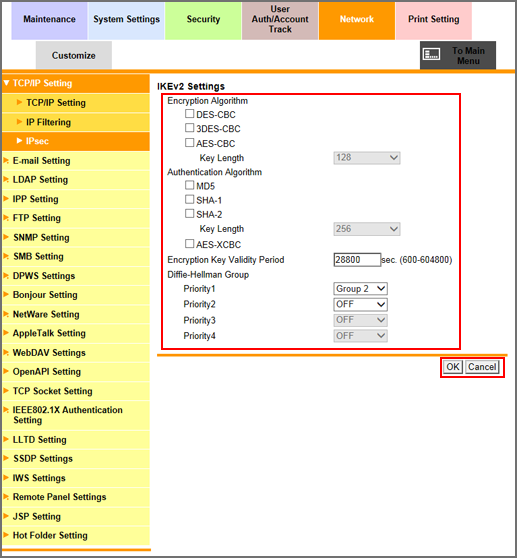Toggle the AES-XCBC checkbox
517x558 pixels.
click(x=190, y=244)
